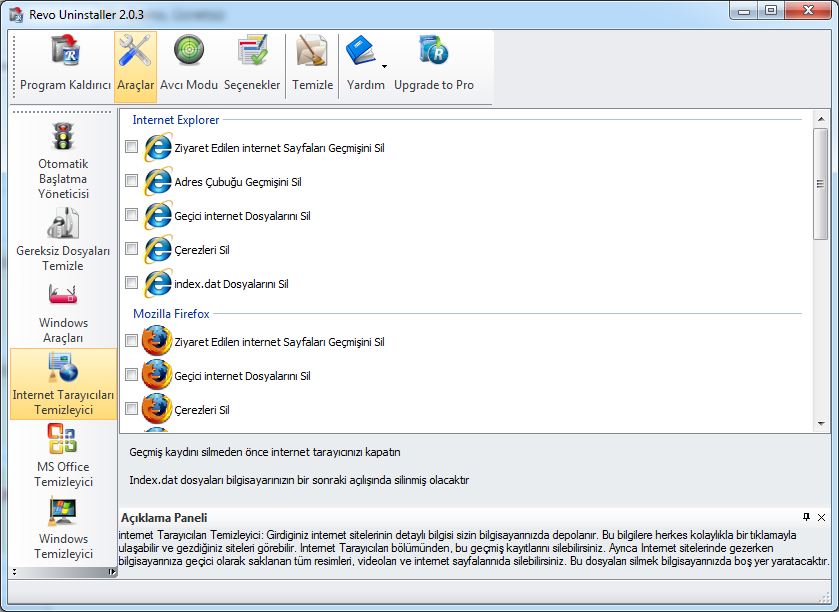Open Gereksiz Dosyaları Temizle tool

tap(63, 239)
